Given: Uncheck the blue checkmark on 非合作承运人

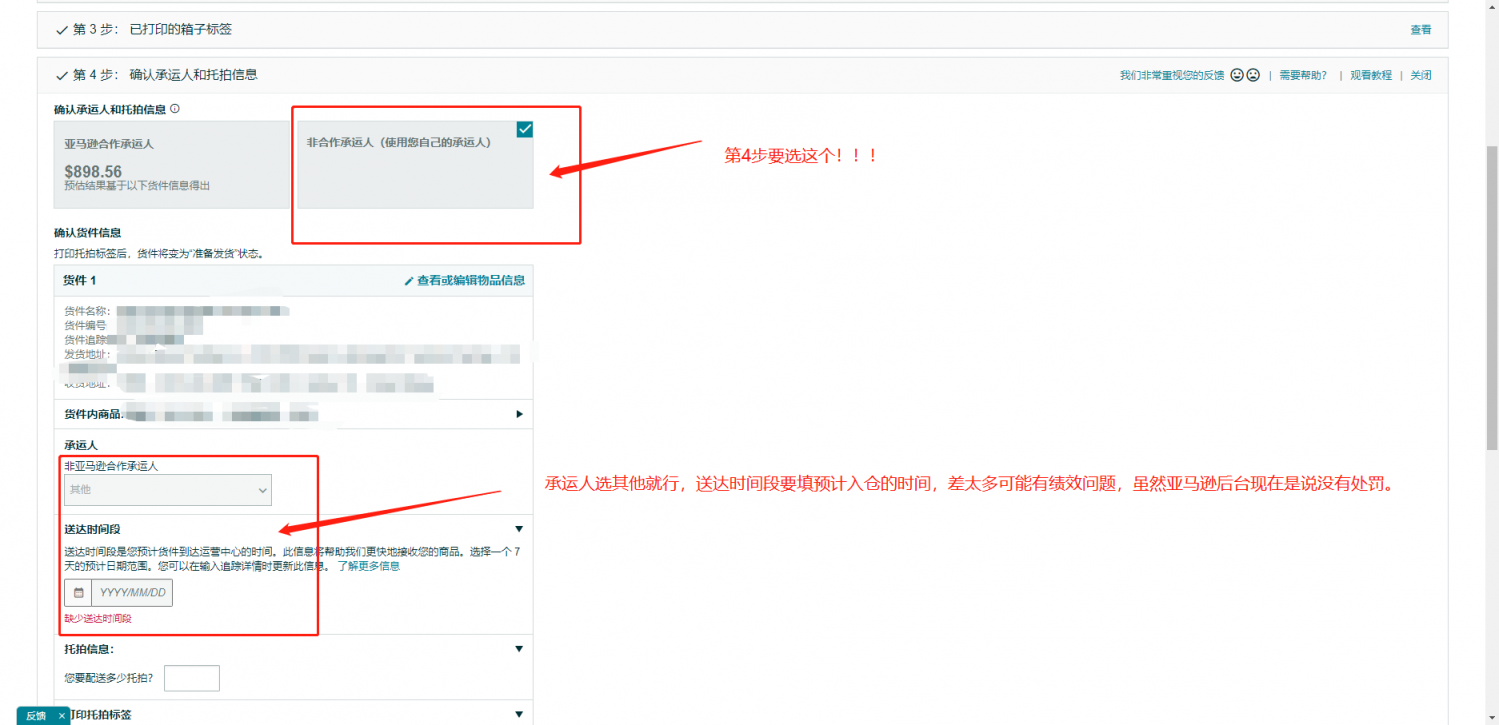Looking at the screenshot, I should pyautogui.click(x=525, y=129).
